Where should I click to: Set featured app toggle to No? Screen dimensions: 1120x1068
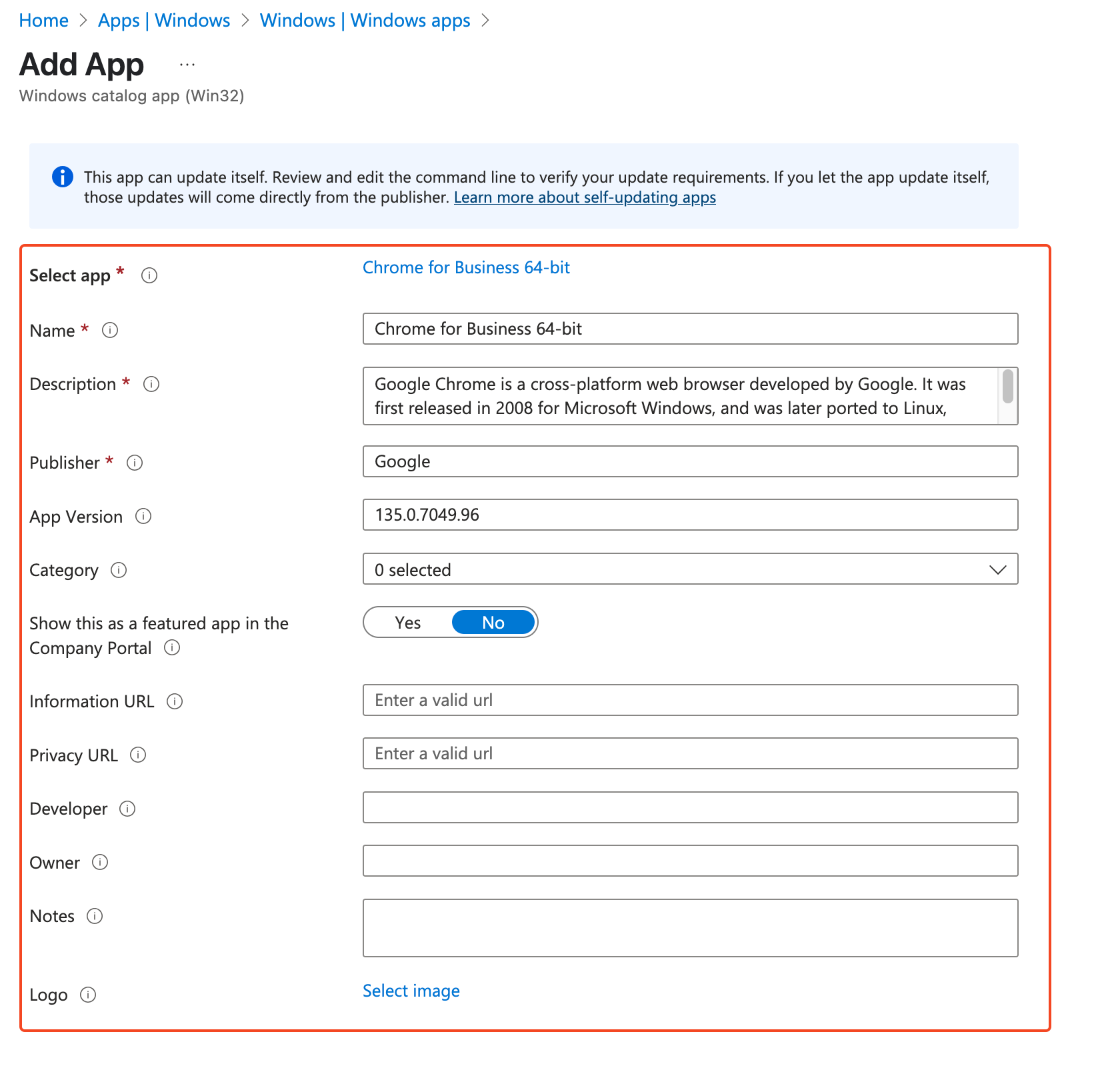493,623
